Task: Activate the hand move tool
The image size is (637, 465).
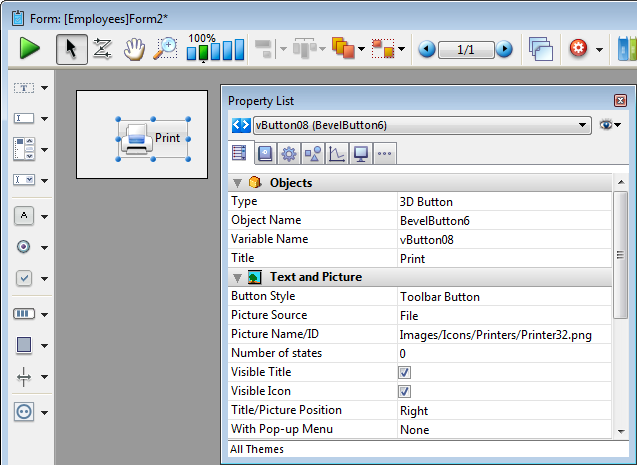Action: click(x=133, y=48)
